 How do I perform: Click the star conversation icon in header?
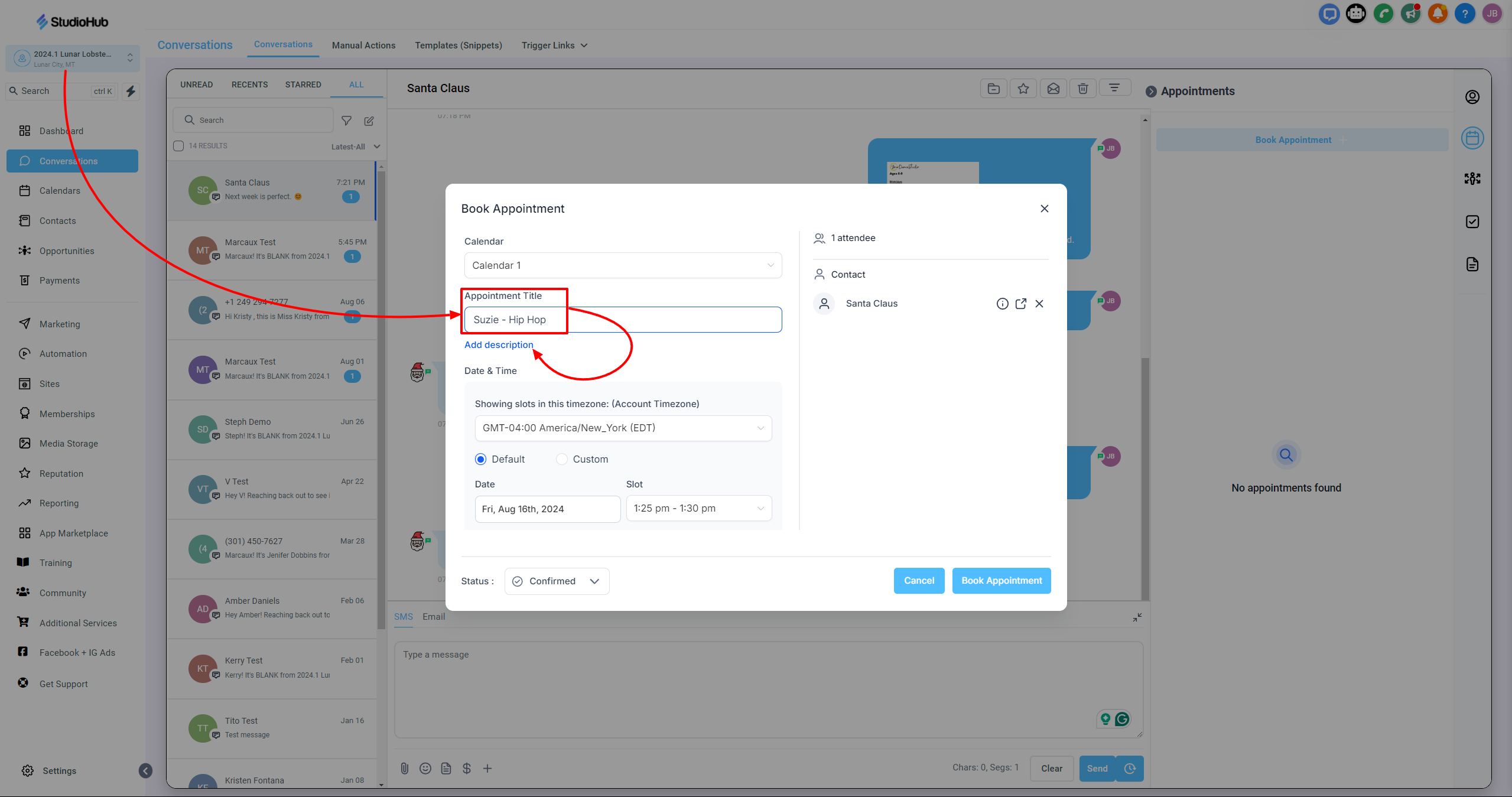click(x=1023, y=89)
